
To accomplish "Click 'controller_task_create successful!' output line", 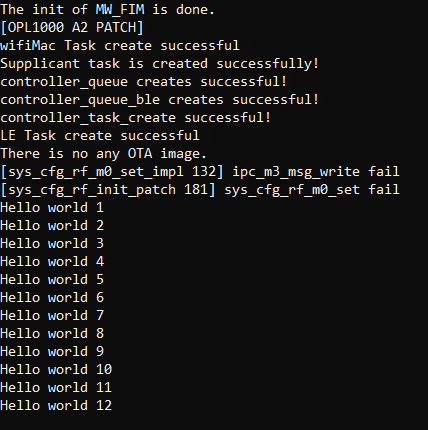I will 136,117.
